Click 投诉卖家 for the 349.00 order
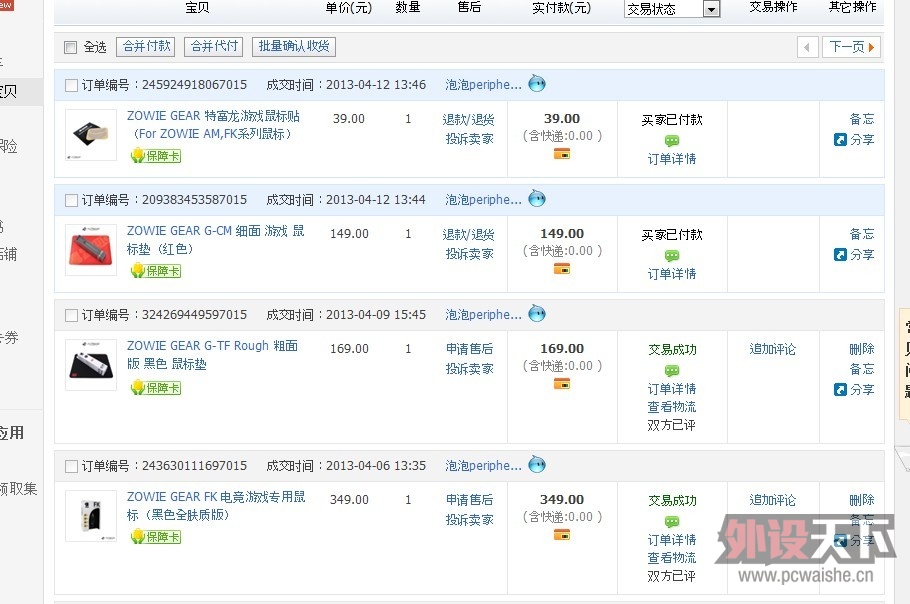 click(x=470, y=519)
